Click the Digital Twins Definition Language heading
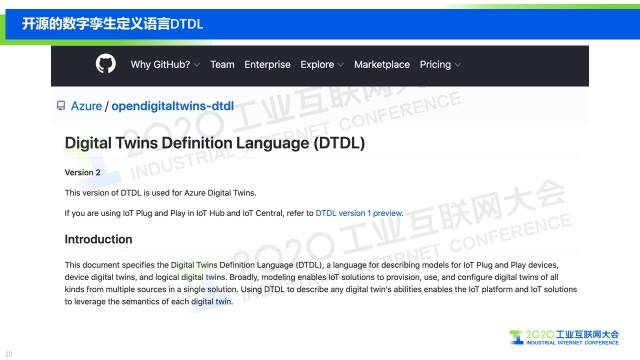 (x=215, y=143)
